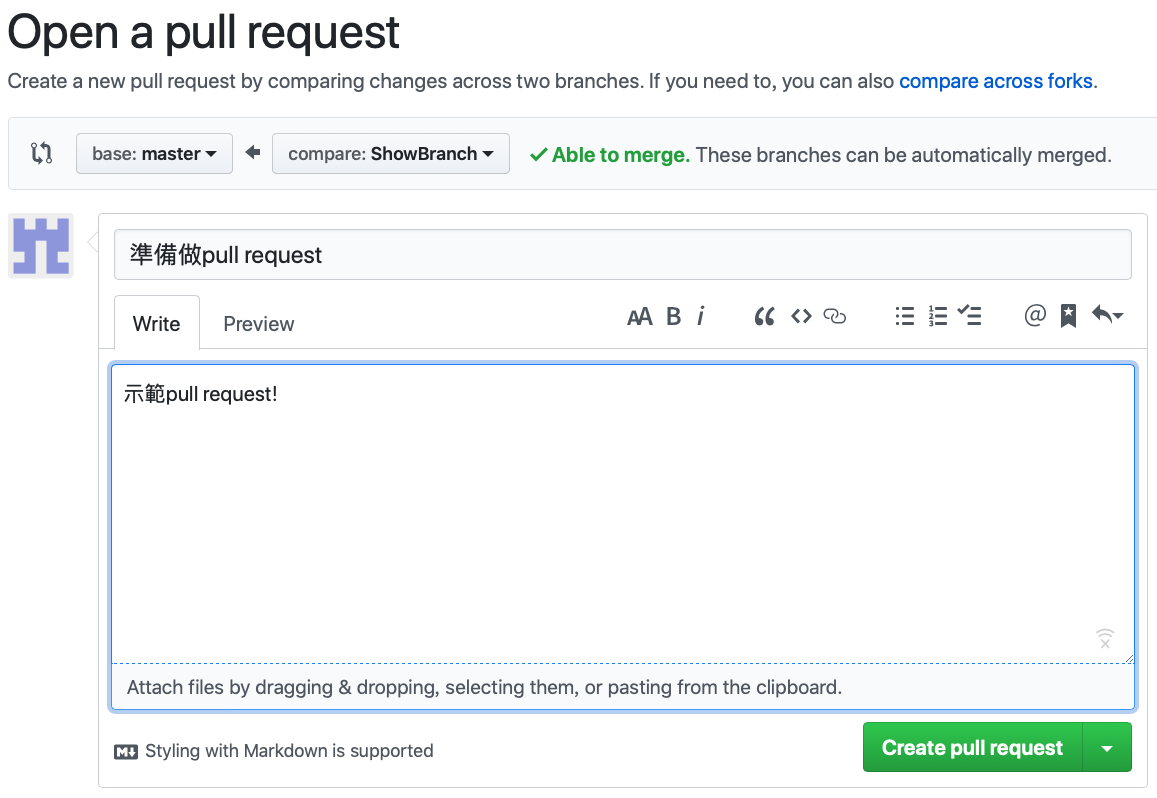Open the compare: ShowBranch dropdown
Viewport: 1157px width, 798px height.
[390, 154]
